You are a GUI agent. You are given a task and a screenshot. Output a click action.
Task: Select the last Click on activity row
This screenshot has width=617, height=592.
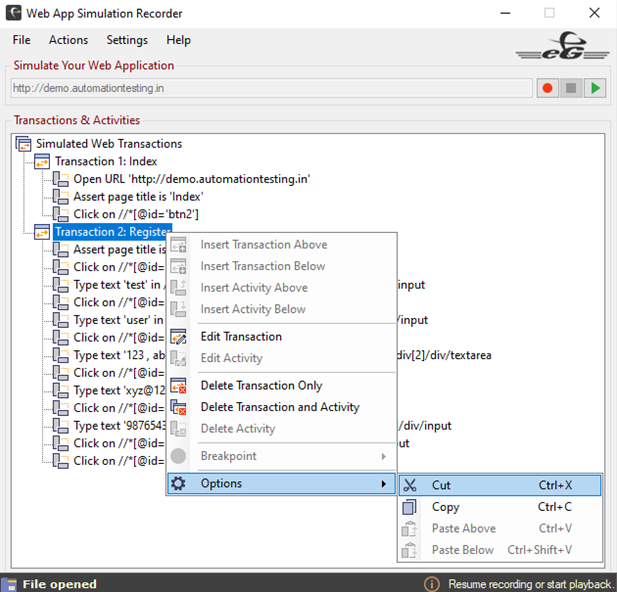[119, 461]
